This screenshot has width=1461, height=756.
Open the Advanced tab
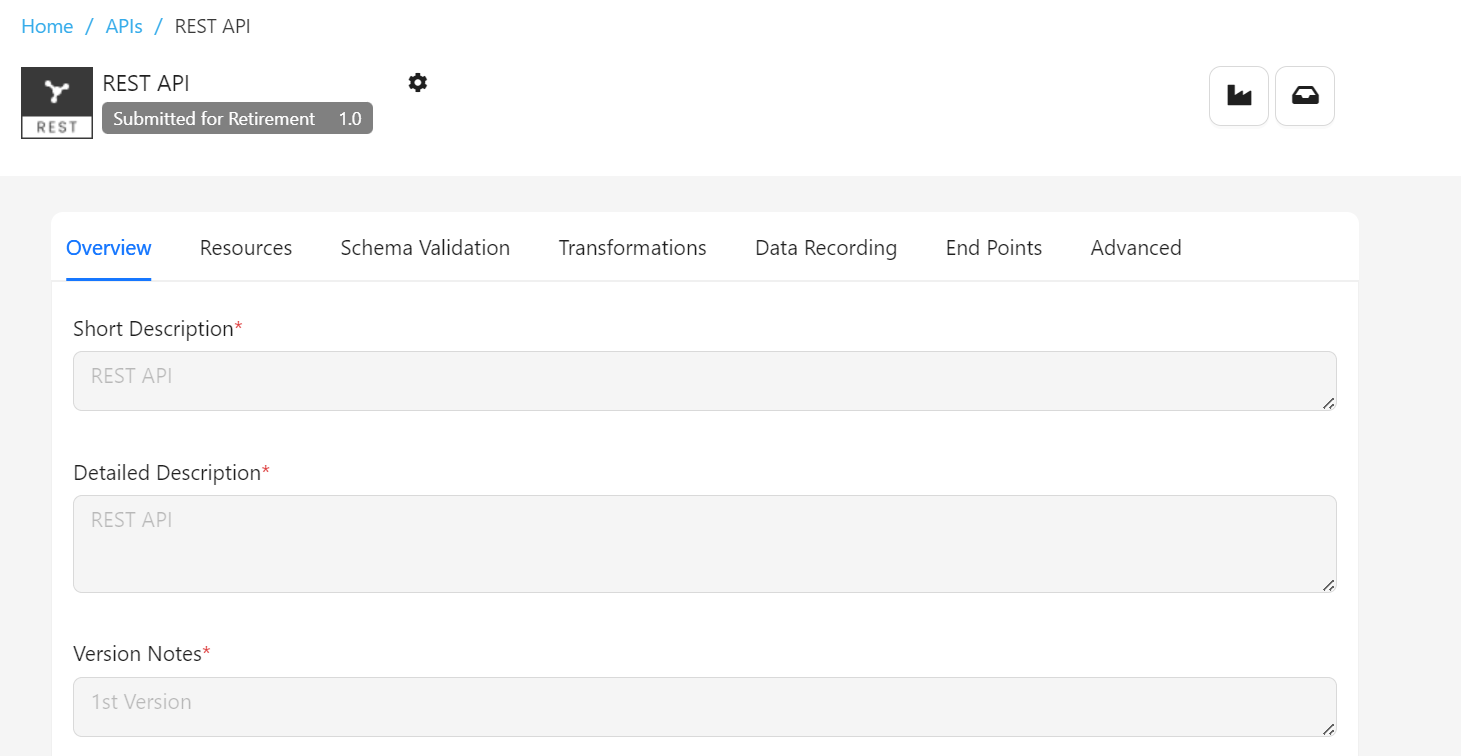[x=1136, y=248]
